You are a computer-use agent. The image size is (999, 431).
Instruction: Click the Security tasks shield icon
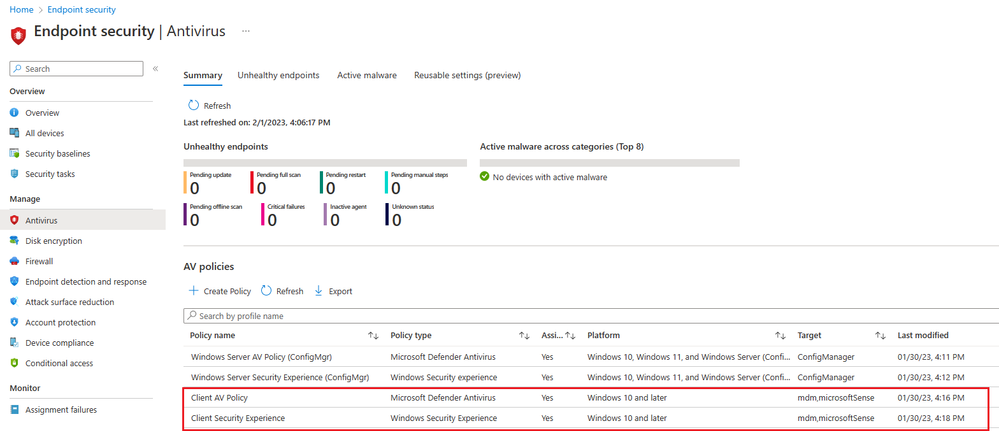[14, 174]
